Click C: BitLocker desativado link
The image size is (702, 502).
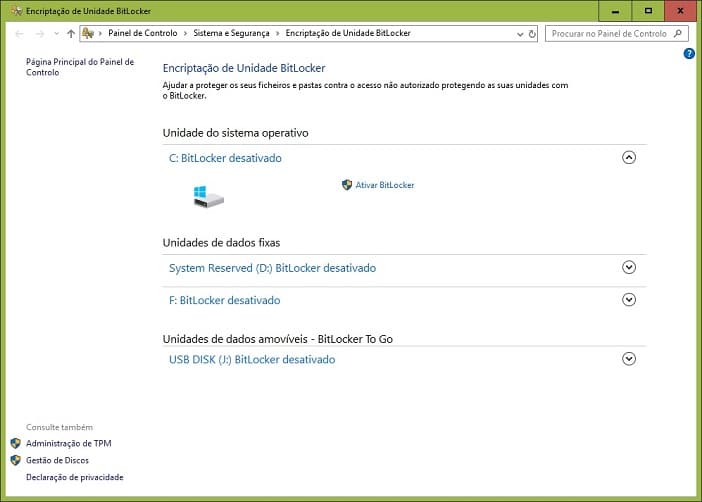tap(225, 158)
